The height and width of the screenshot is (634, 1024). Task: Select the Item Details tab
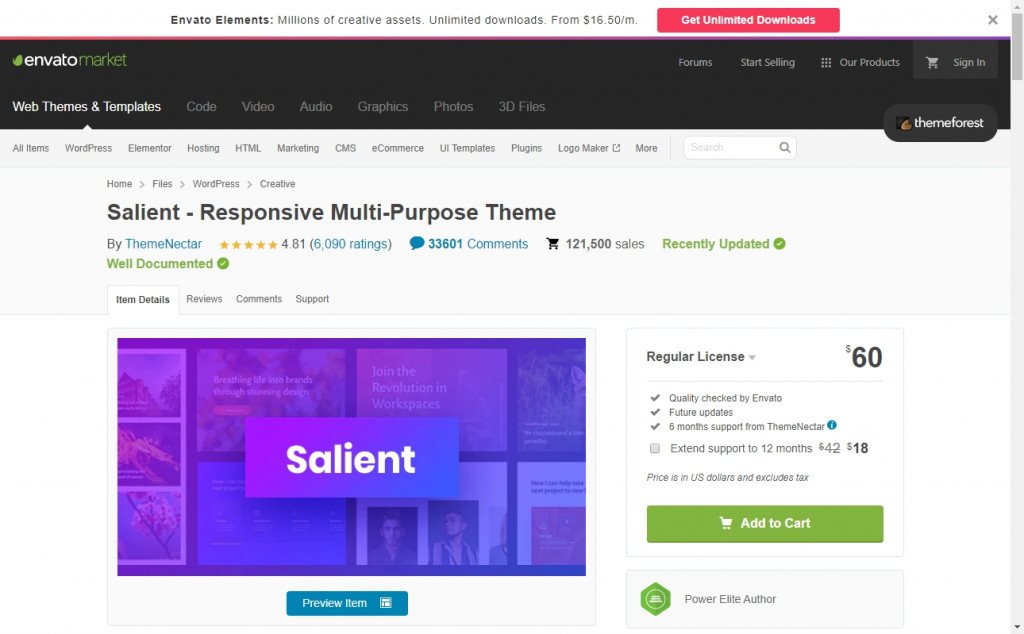point(142,300)
